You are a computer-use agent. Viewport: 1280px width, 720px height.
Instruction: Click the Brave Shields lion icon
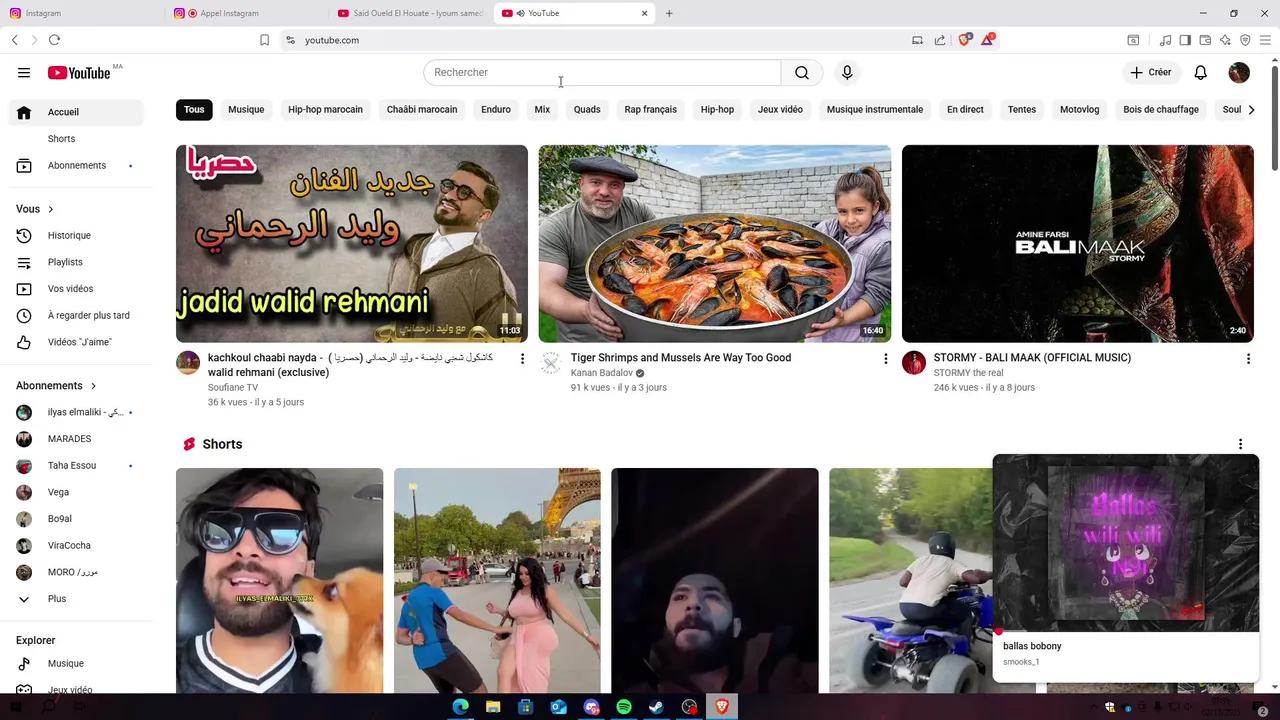click(x=964, y=40)
